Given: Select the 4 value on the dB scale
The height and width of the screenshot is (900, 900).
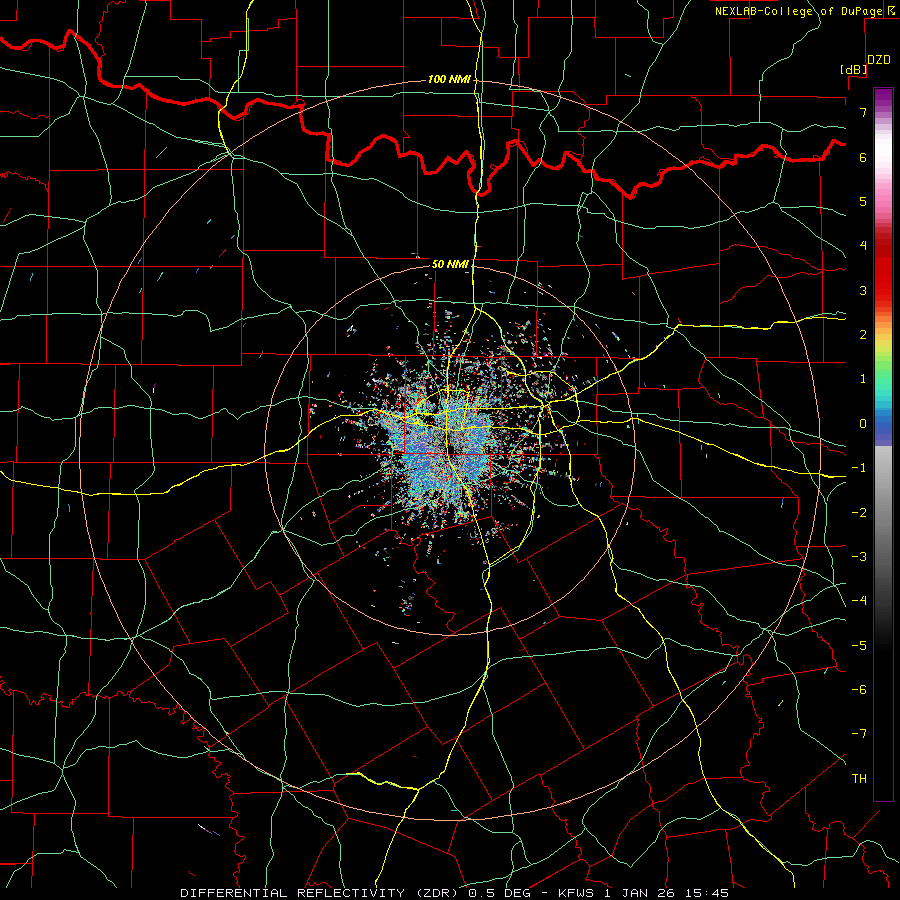Looking at the screenshot, I should tap(863, 246).
